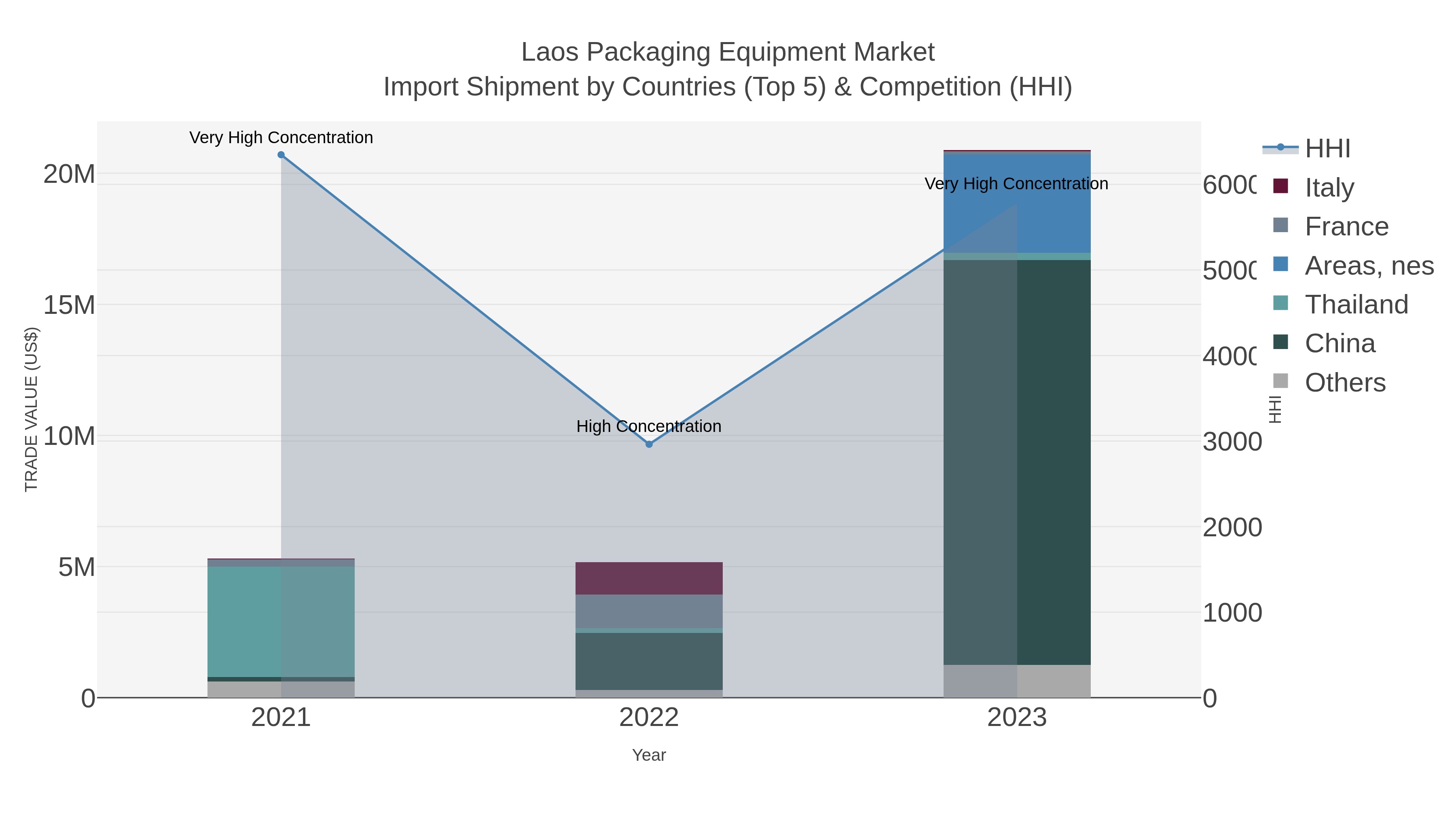This screenshot has height=819, width=1456.
Task: Click the 1000 right HHI axis label
Action: click(x=1232, y=613)
